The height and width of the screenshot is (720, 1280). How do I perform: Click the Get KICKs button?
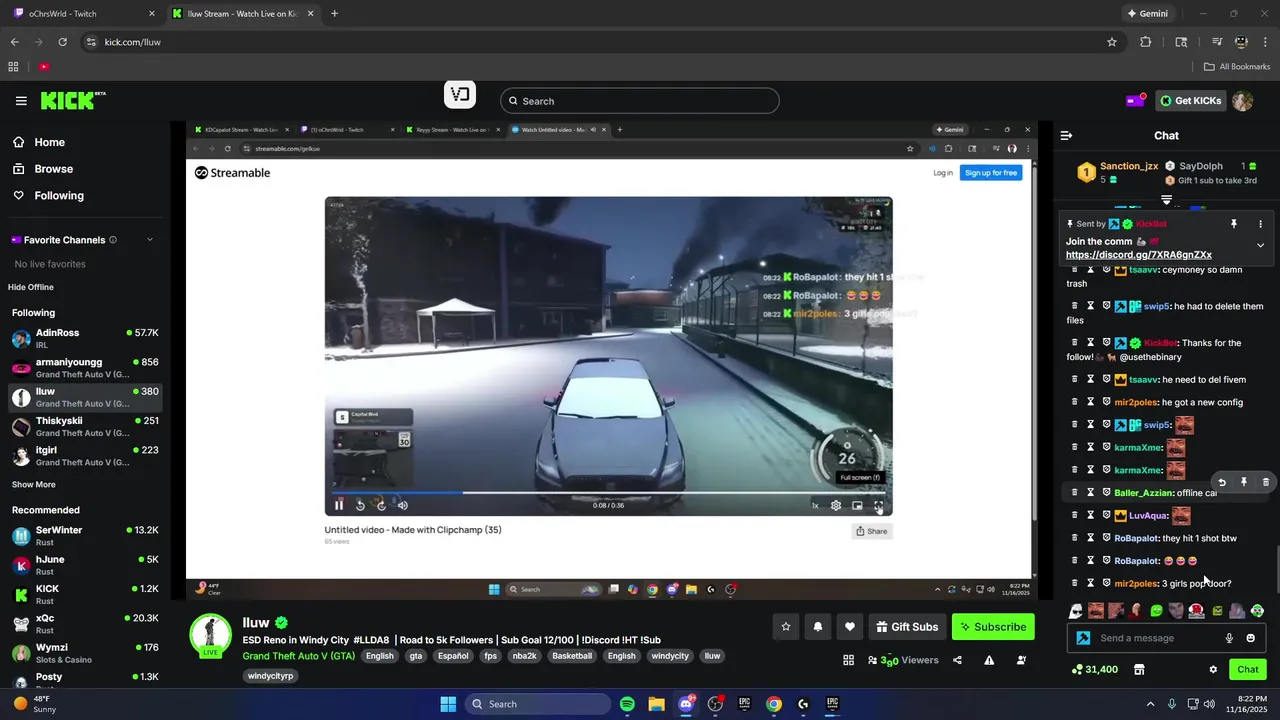pos(1190,101)
